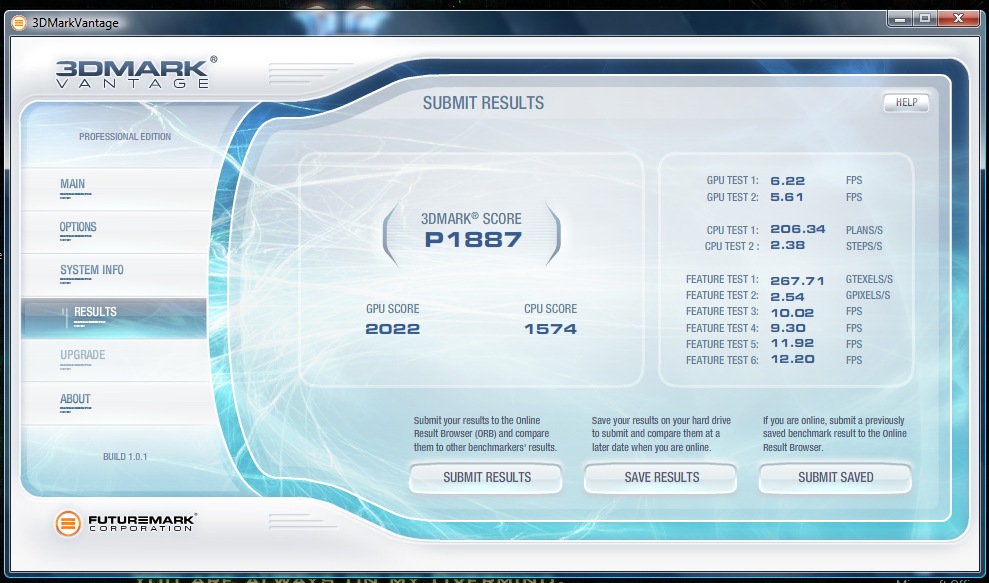Open the Upgrade section
This screenshot has width=989, height=583.
pos(114,359)
